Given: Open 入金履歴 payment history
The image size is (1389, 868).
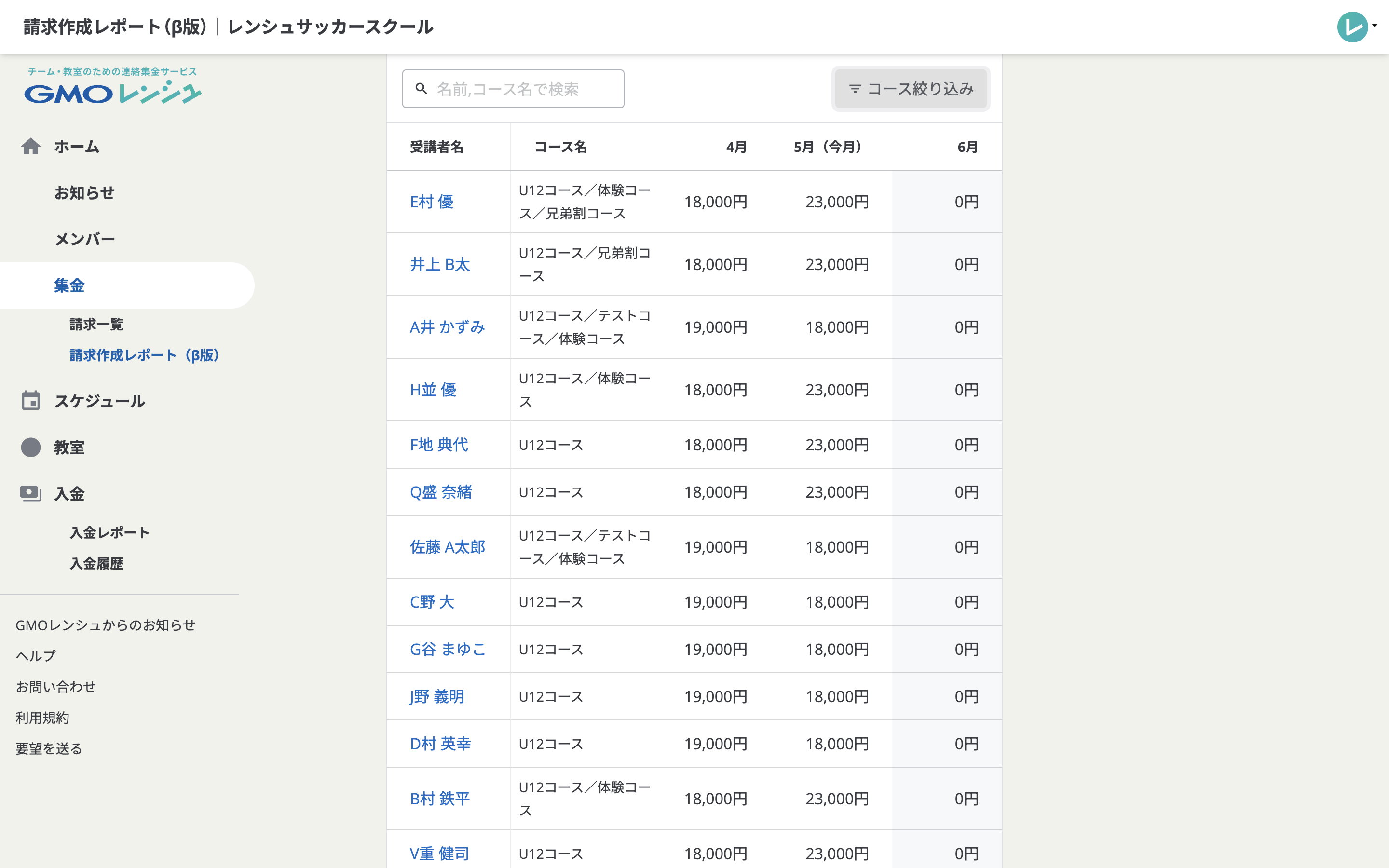Looking at the screenshot, I should [x=96, y=564].
